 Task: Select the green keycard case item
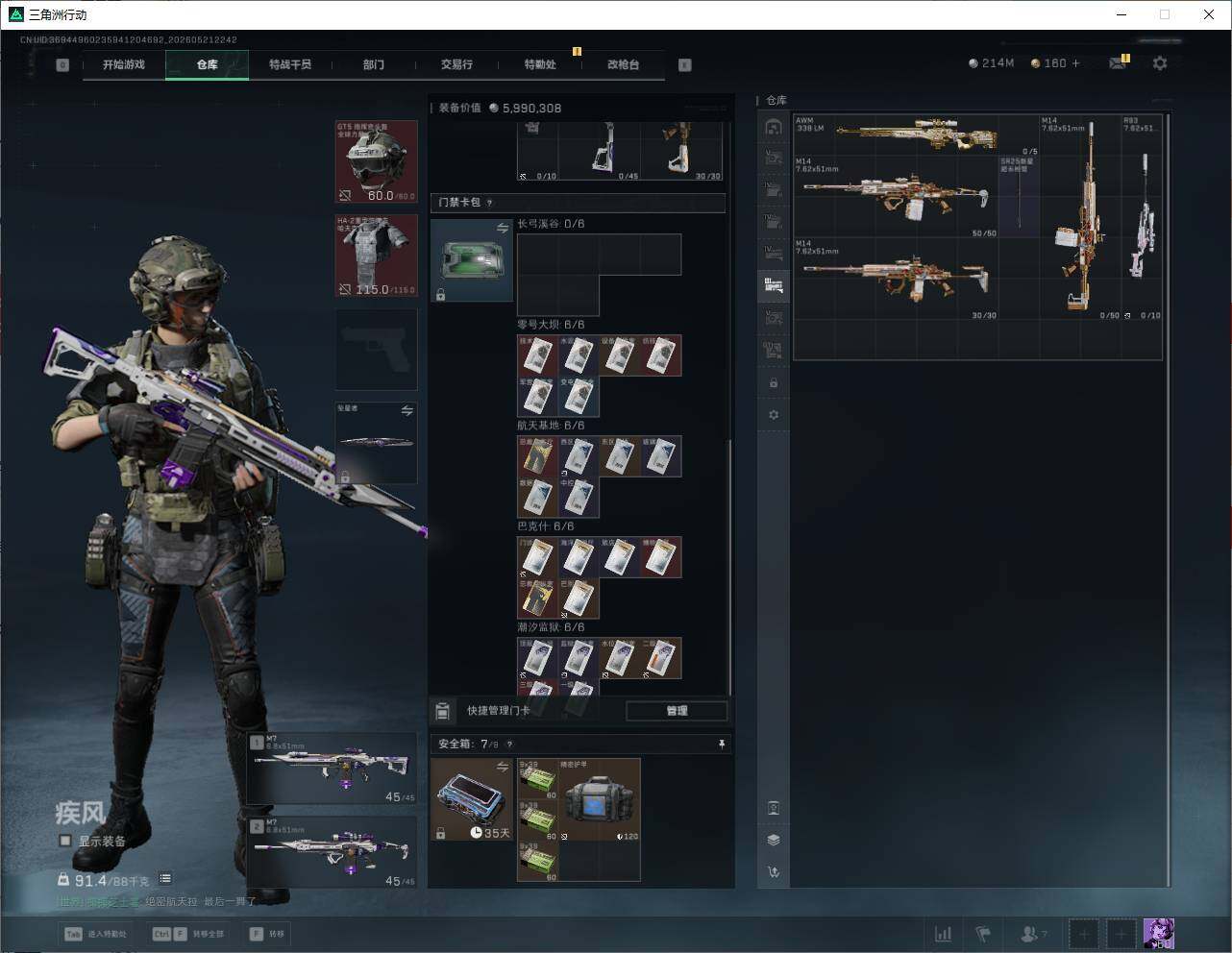coord(472,260)
